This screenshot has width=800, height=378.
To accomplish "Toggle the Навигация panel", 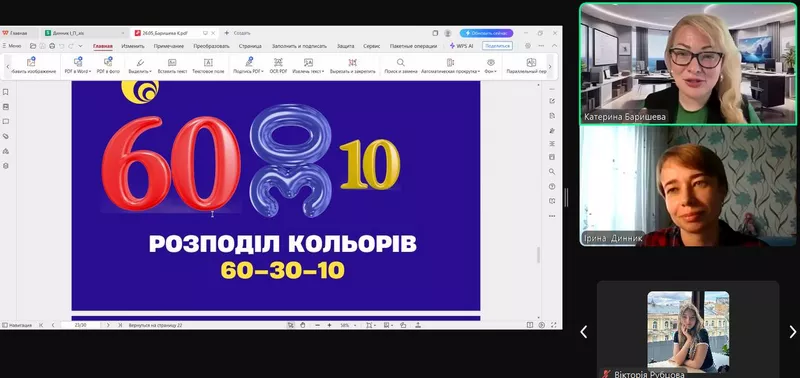I will 17,325.
